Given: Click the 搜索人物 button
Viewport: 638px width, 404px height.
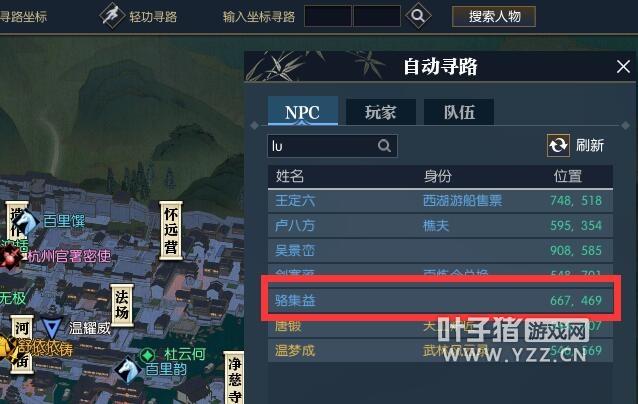Looking at the screenshot, I should coord(494,17).
